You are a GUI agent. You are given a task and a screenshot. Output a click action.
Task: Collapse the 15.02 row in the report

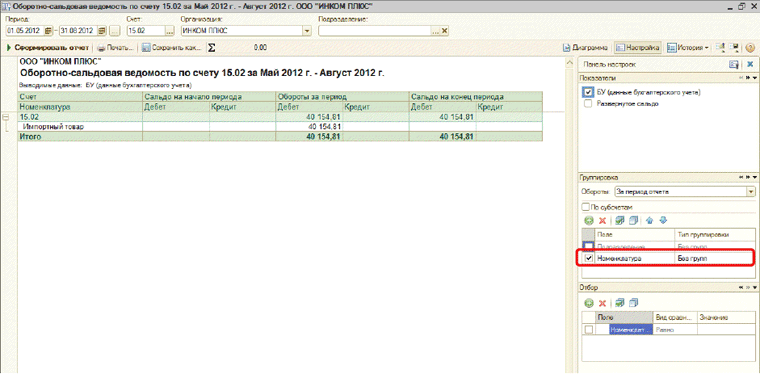(x=5, y=117)
